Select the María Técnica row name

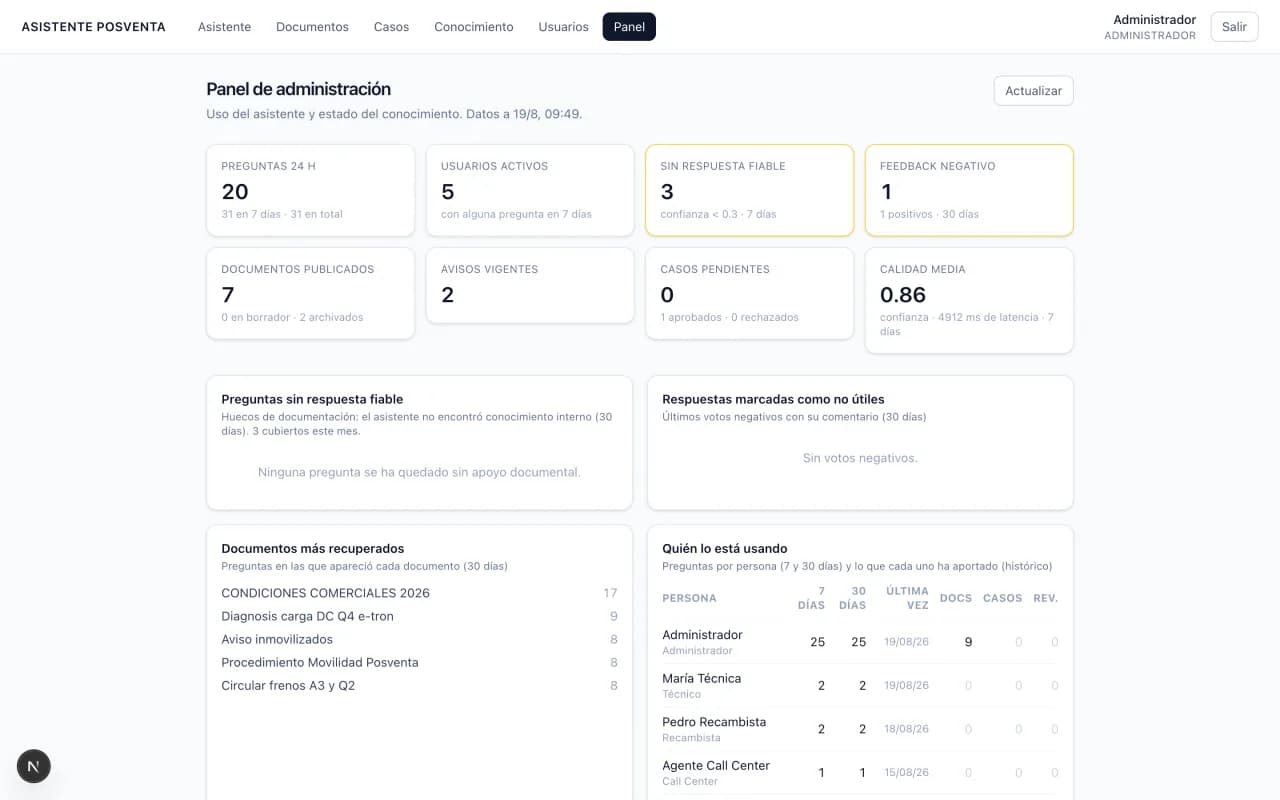[701, 678]
